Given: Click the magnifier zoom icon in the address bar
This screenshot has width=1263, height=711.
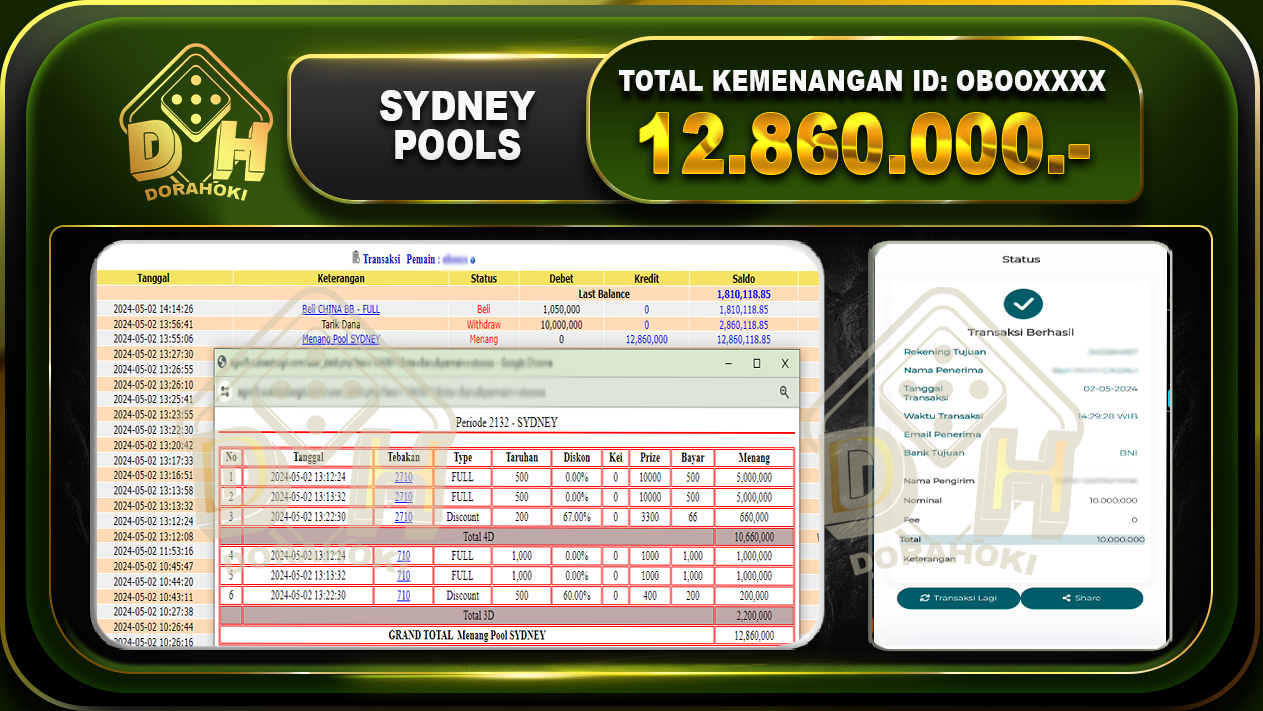Looking at the screenshot, I should [x=784, y=391].
